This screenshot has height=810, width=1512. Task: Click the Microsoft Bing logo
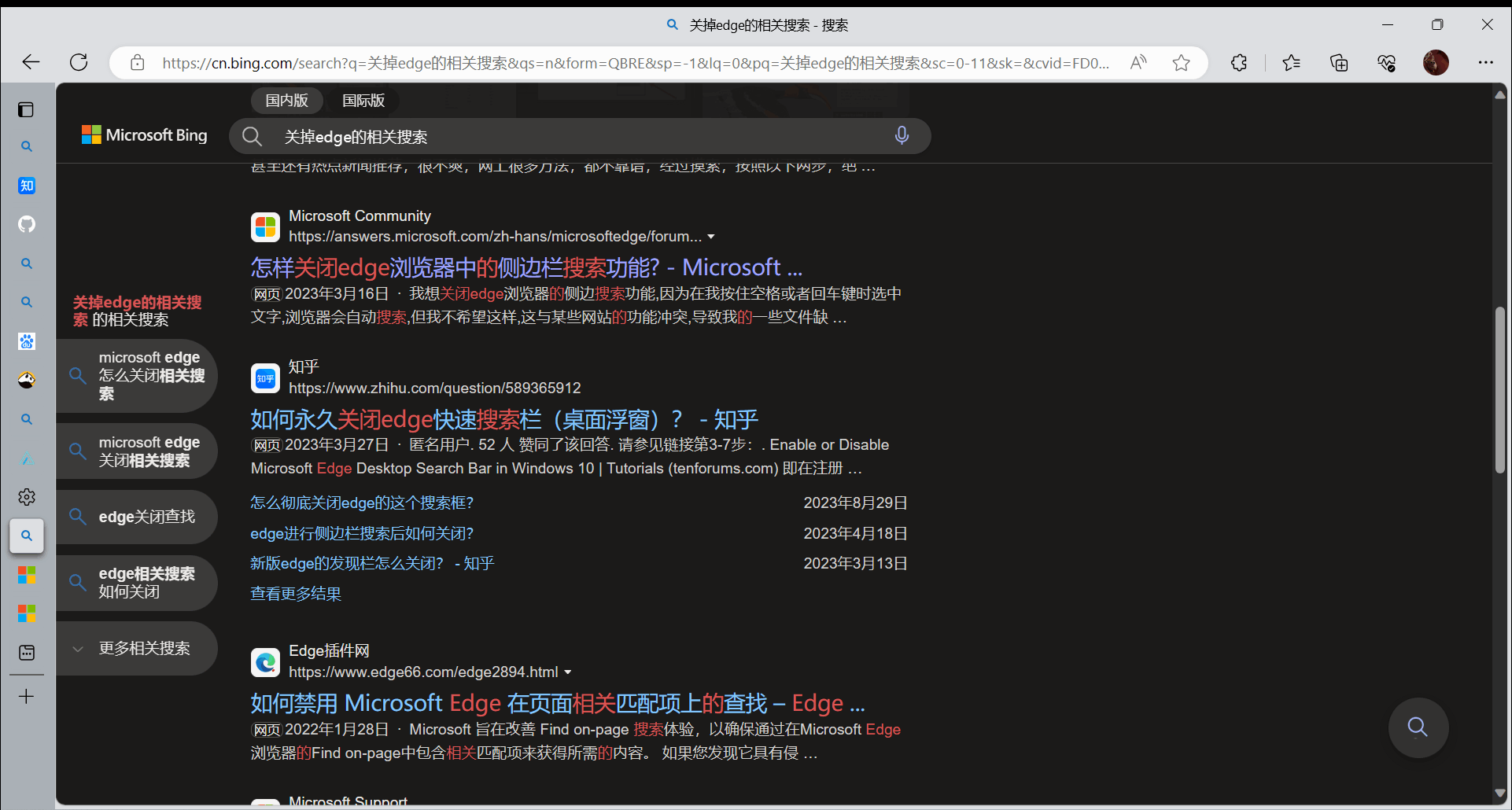145,135
